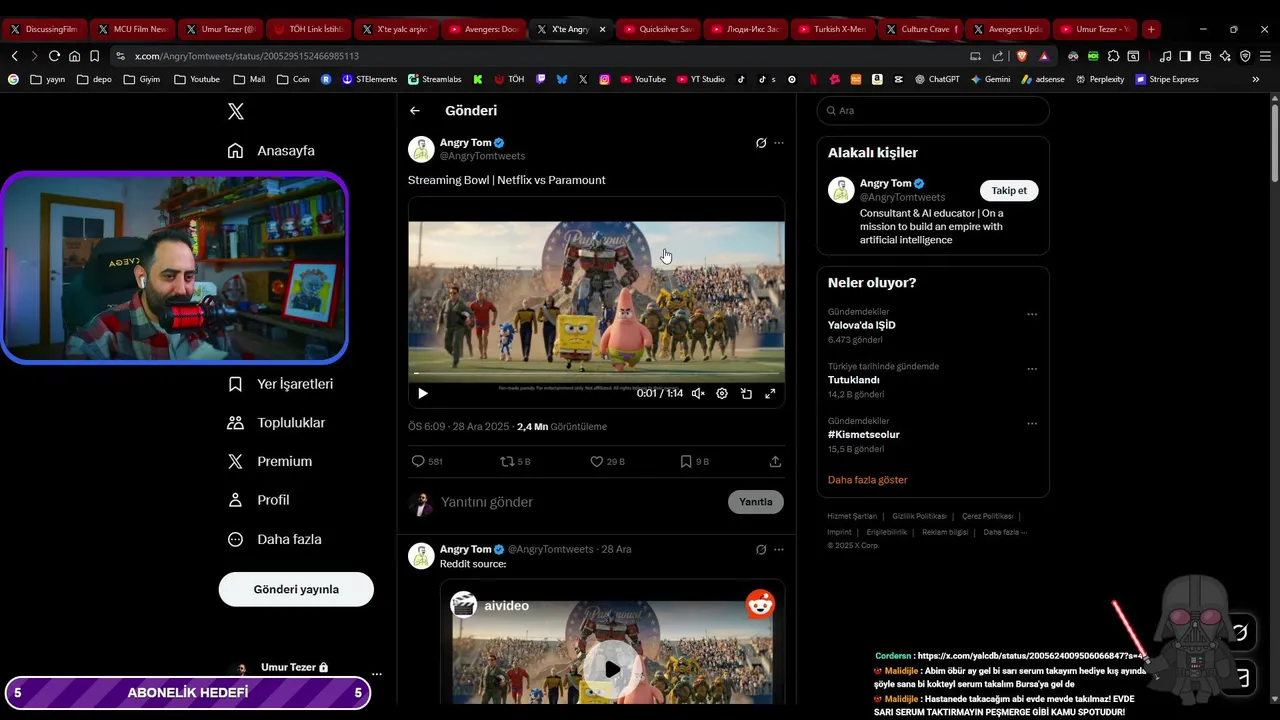Open main tweet three-dot menu
Image resolution: width=1280 pixels, height=720 pixels.
coord(779,143)
